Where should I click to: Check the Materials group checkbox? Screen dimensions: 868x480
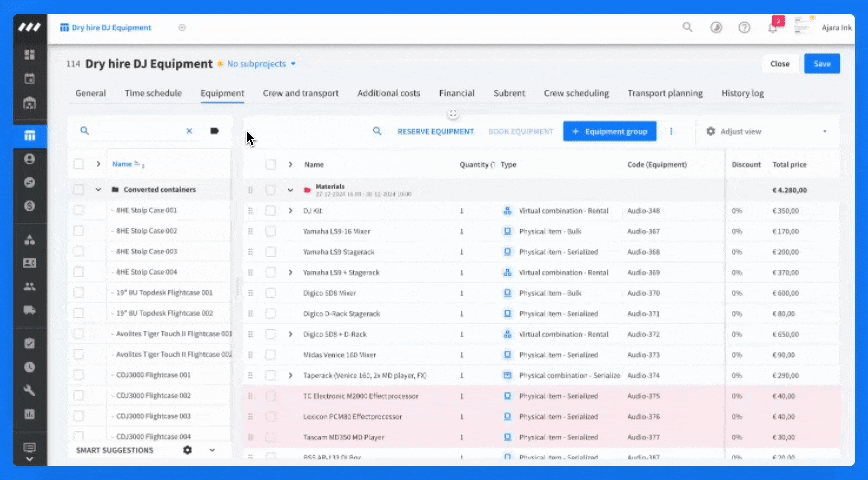(x=270, y=190)
